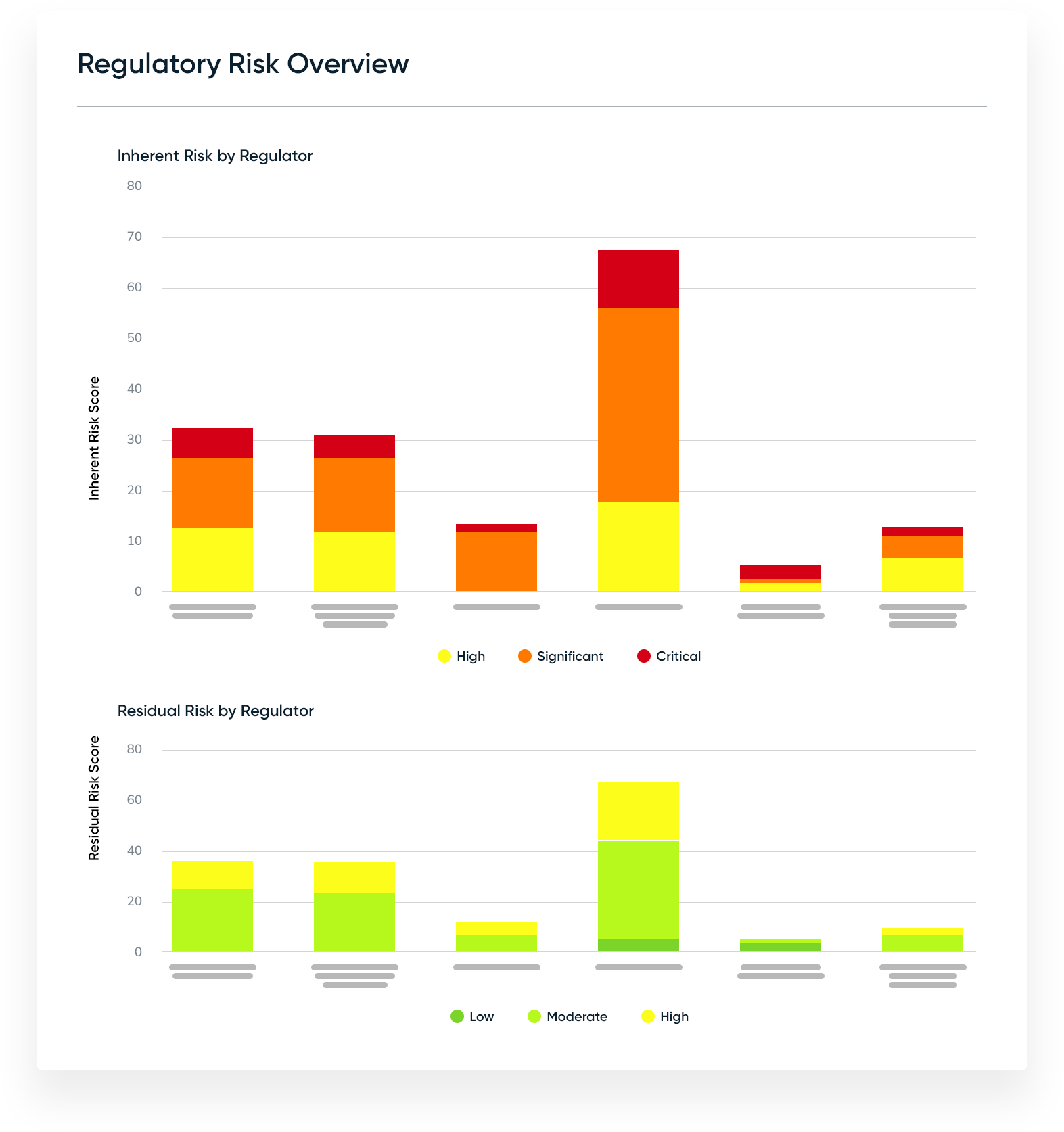The image size is (1064, 1132).
Task: Select the Moderate segment of the tallest residual bar
Action: pos(638,889)
